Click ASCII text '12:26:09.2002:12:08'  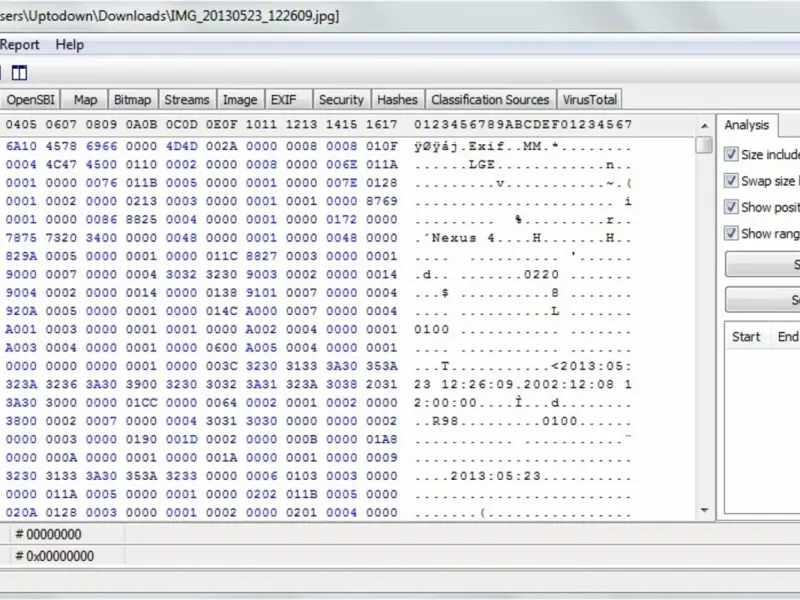[x=527, y=385]
